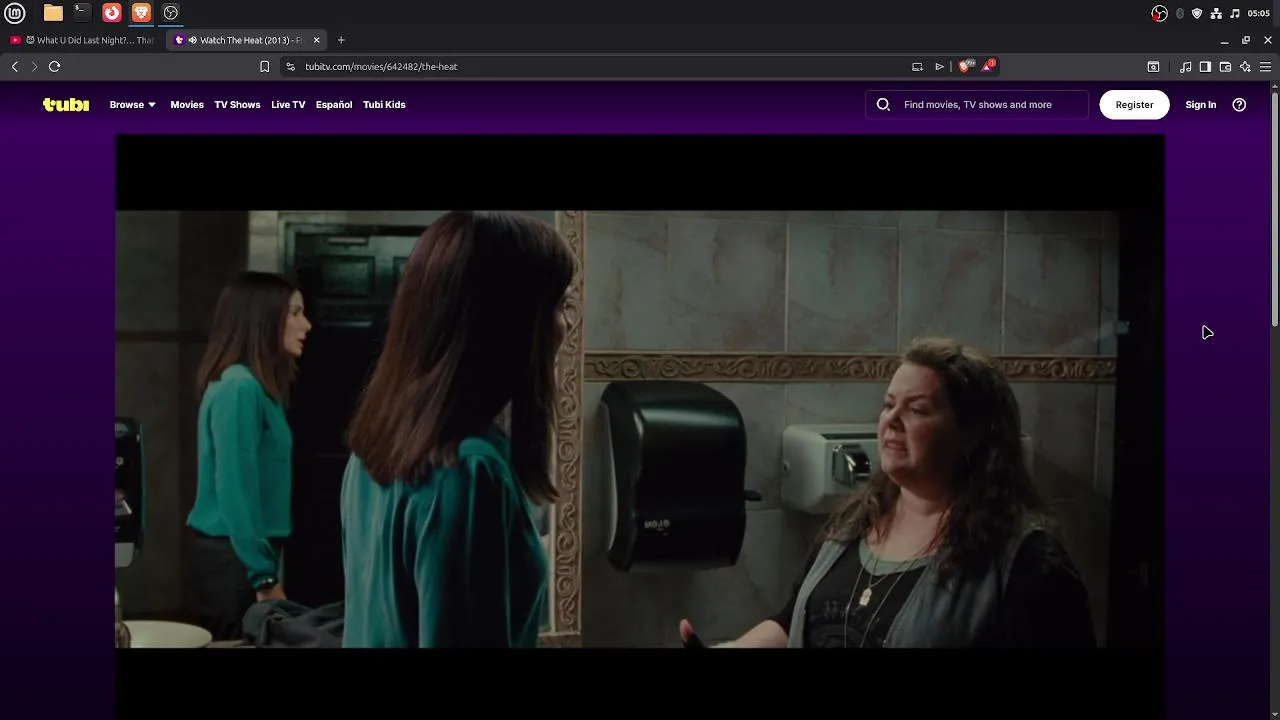Click the magnifier search icon on Tubi
Screen dimensions: 1280x720
click(x=883, y=104)
